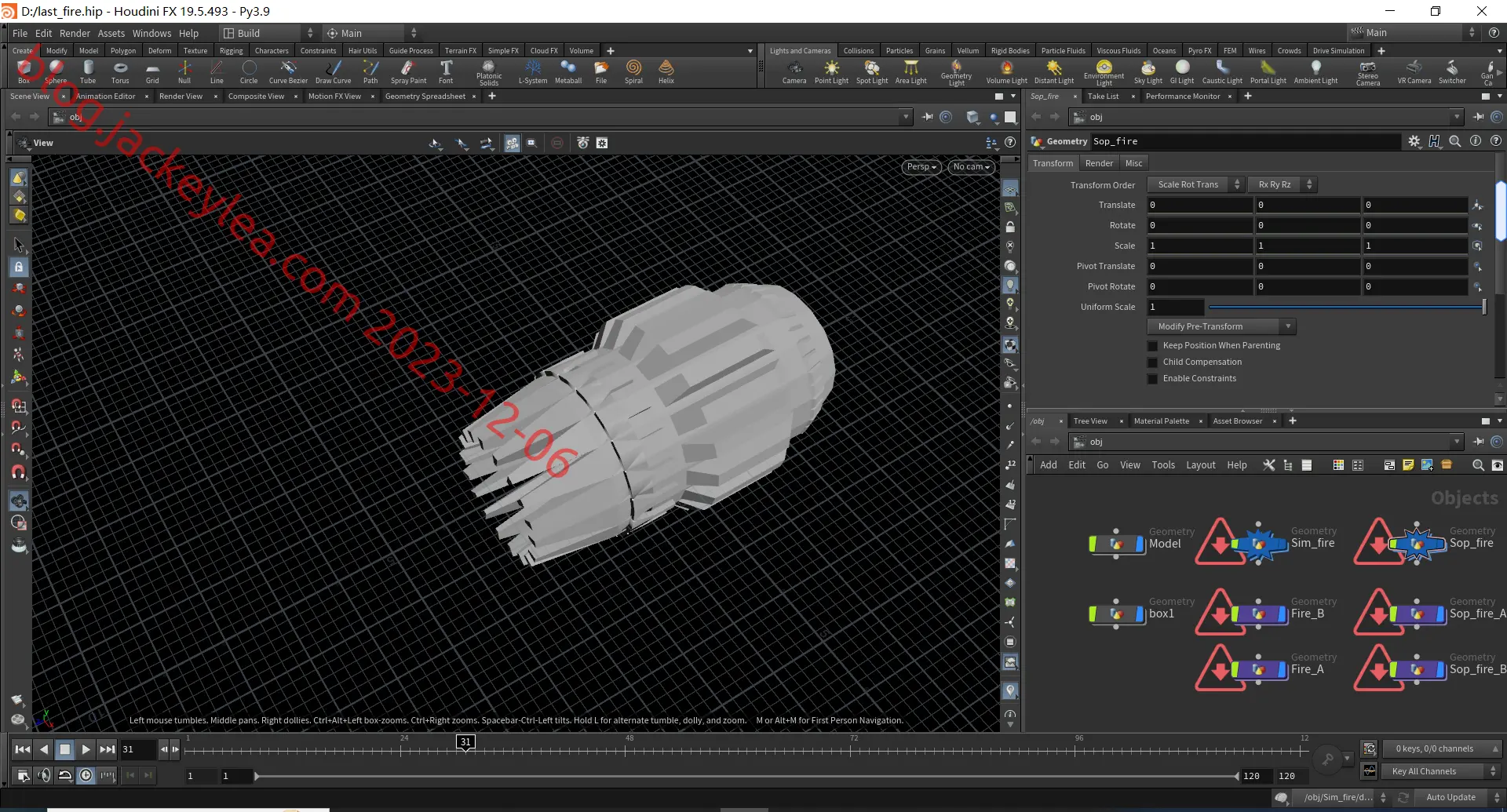Select the Spot Light shelf tool
This screenshot has height=812, width=1507.
point(871,72)
